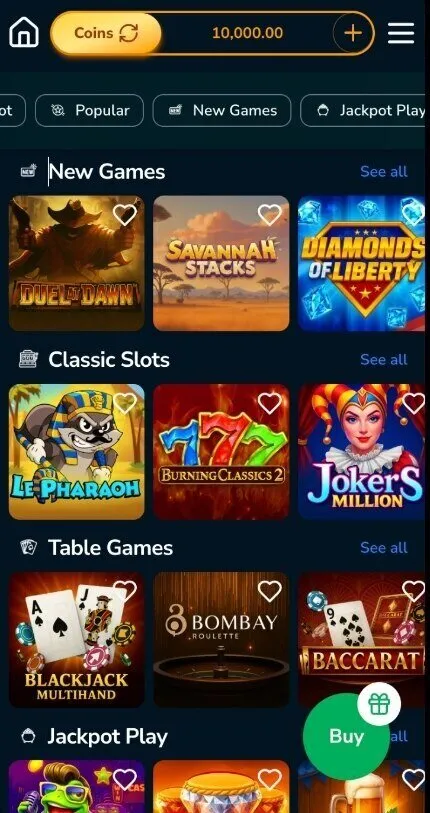Favorite Burning Classics 2 heart icon
430x813 pixels.
[269, 403]
